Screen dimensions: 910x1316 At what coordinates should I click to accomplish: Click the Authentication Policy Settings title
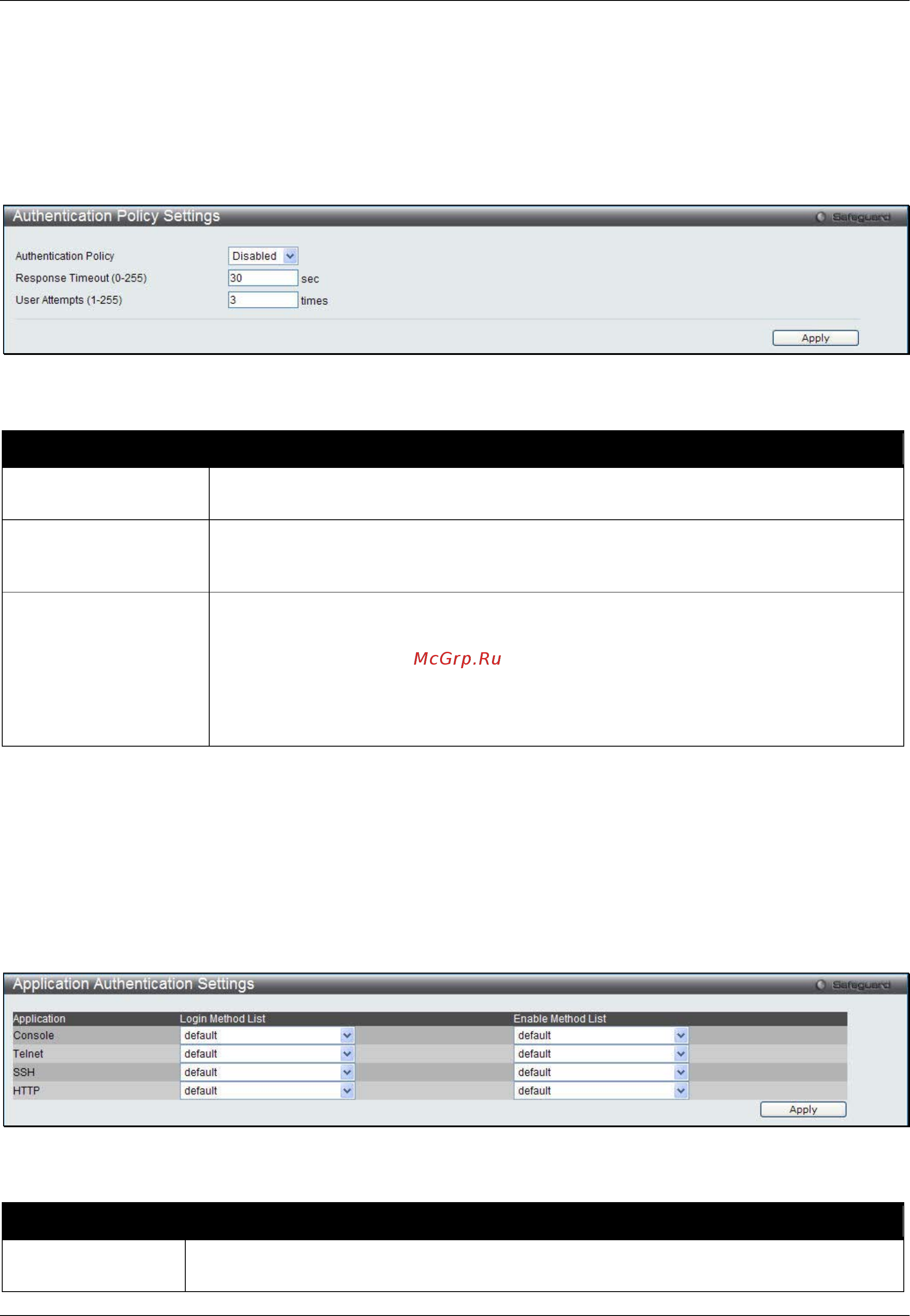point(116,216)
